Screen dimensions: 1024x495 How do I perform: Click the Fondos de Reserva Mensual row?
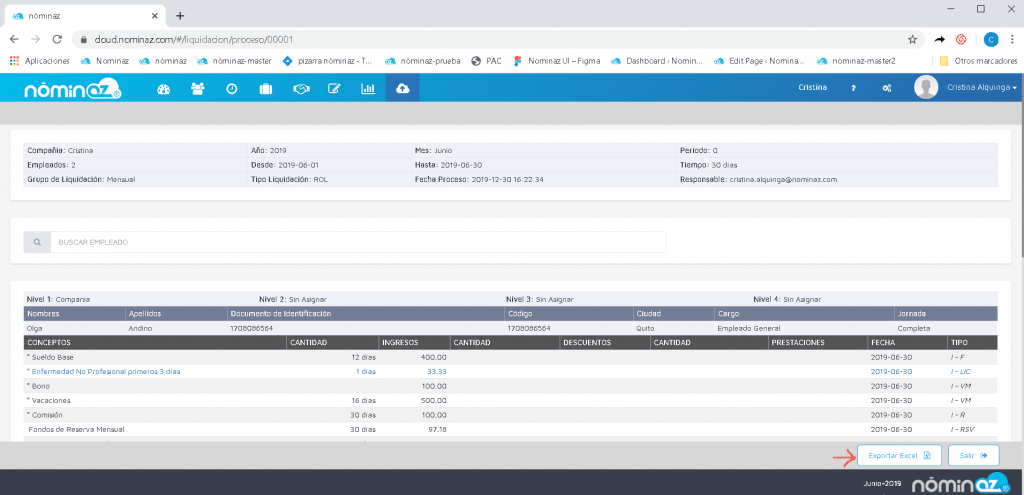click(511, 429)
